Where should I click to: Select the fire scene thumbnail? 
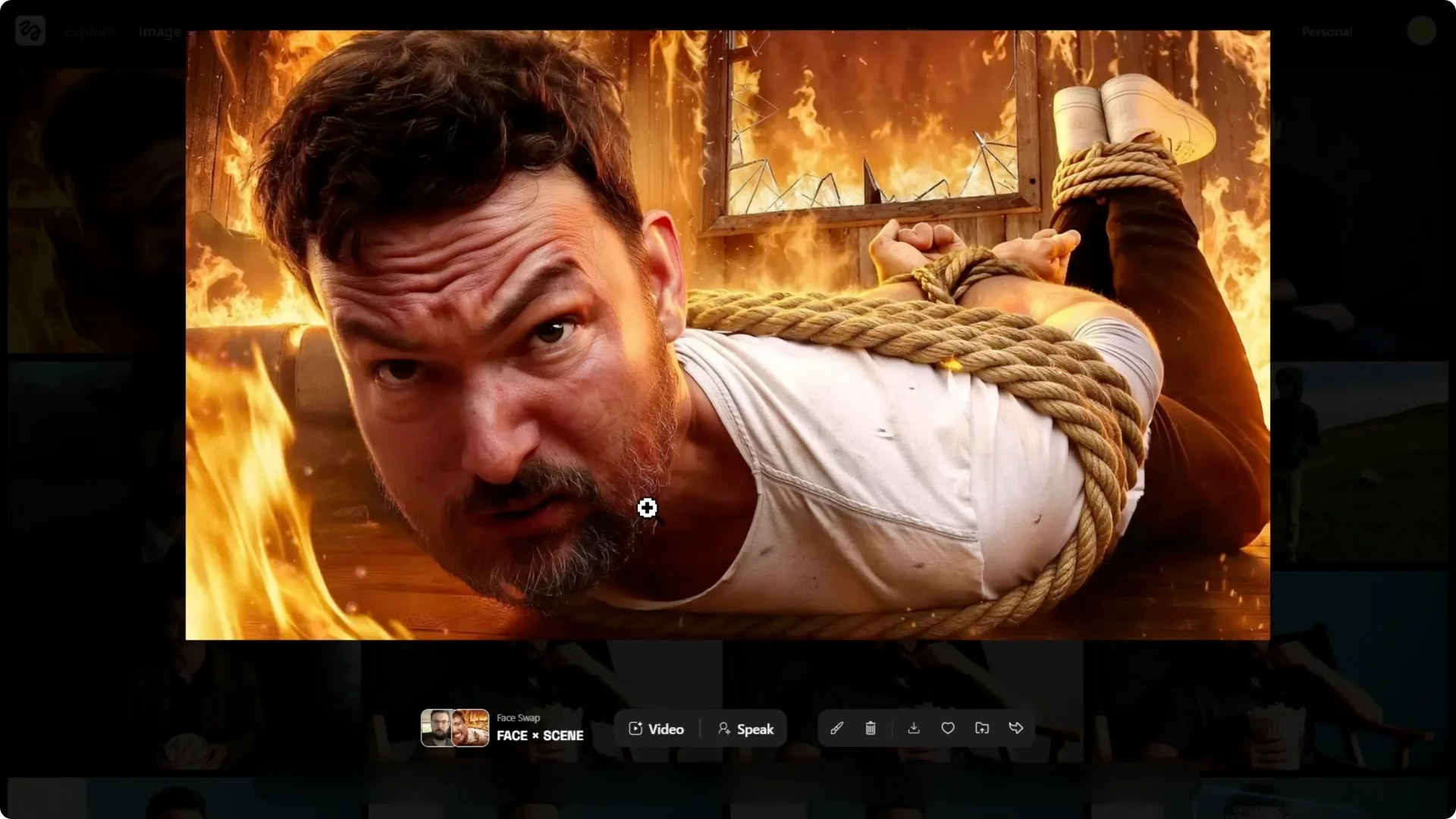(471, 729)
